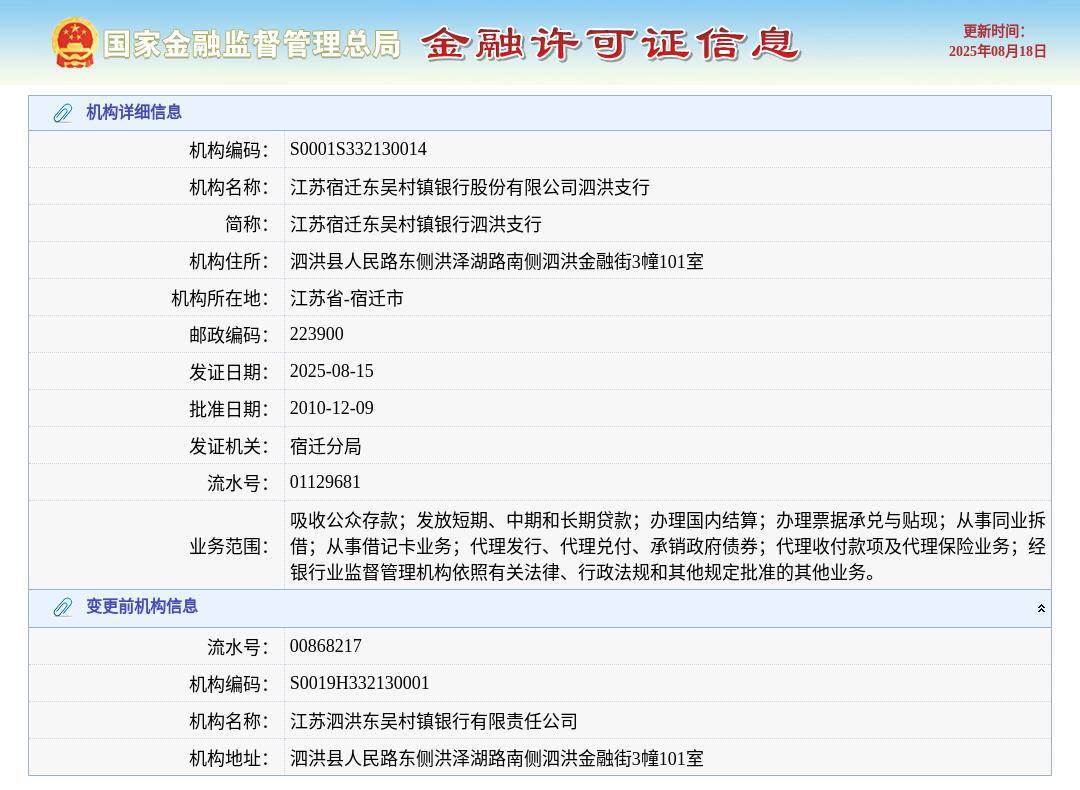Click the 发证日期 label
The image size is (1080, 790).
point(229,372)
